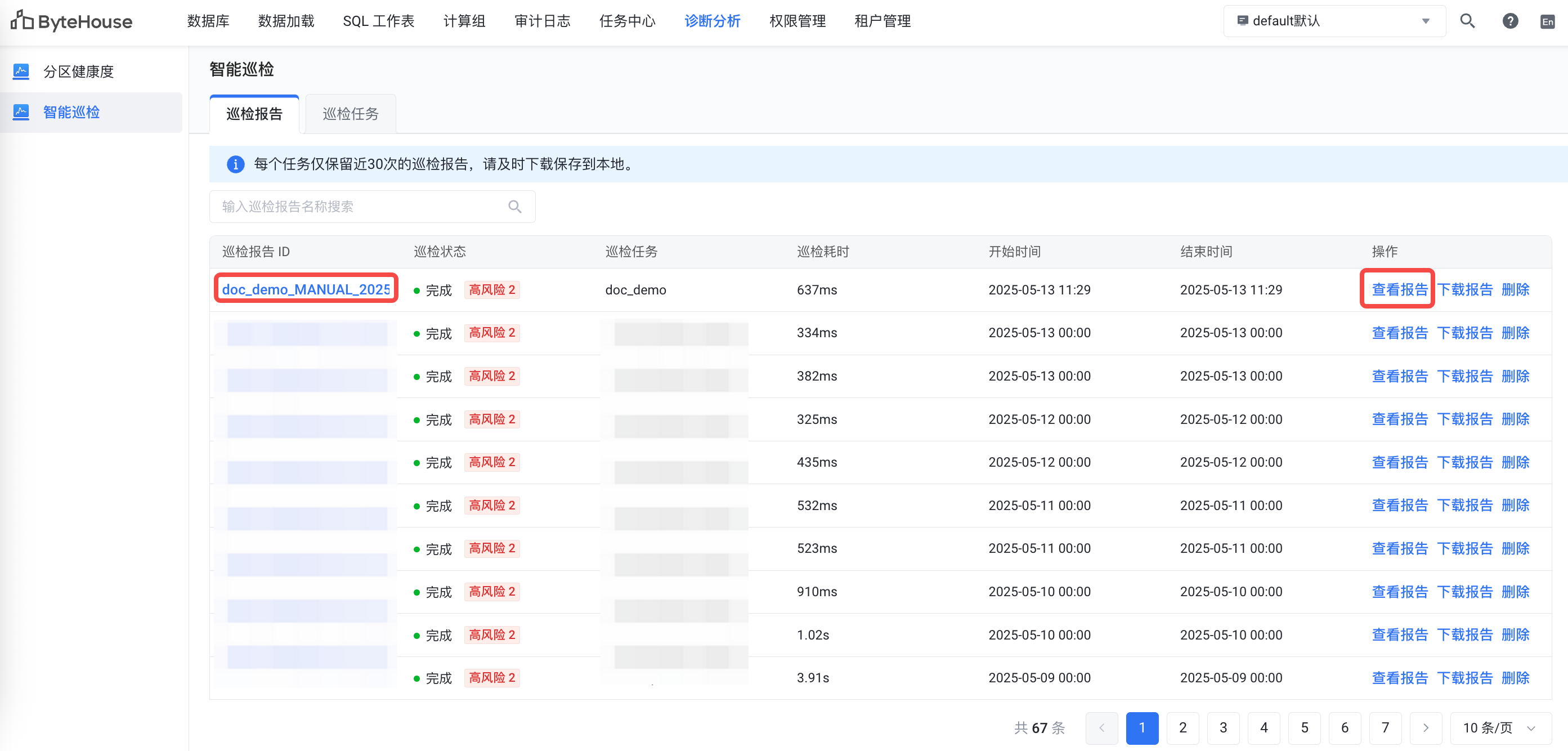1568x751 pixels.
Task: Click the 1.02s duration cell
Action: 813,634
